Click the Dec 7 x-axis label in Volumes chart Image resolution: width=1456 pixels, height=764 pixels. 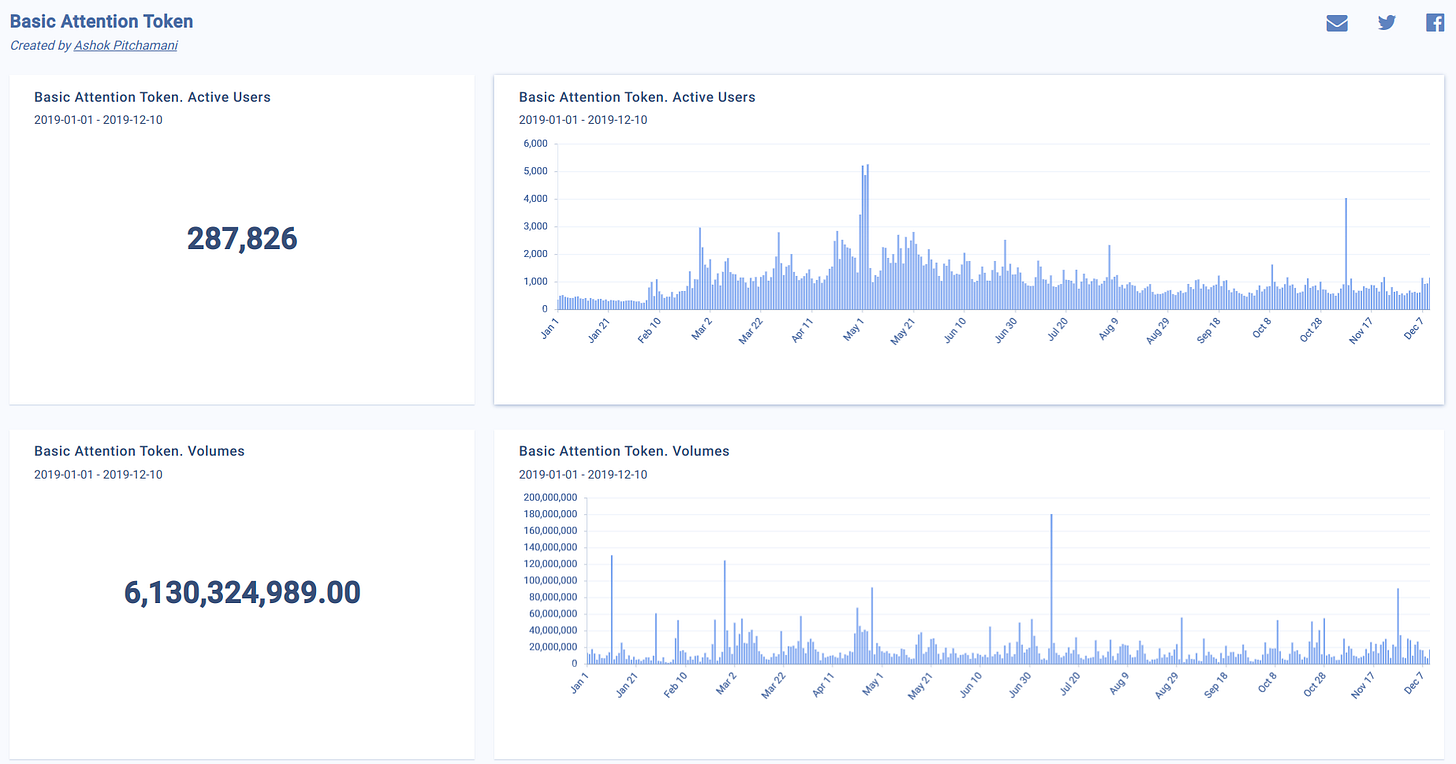(1415, 684)
